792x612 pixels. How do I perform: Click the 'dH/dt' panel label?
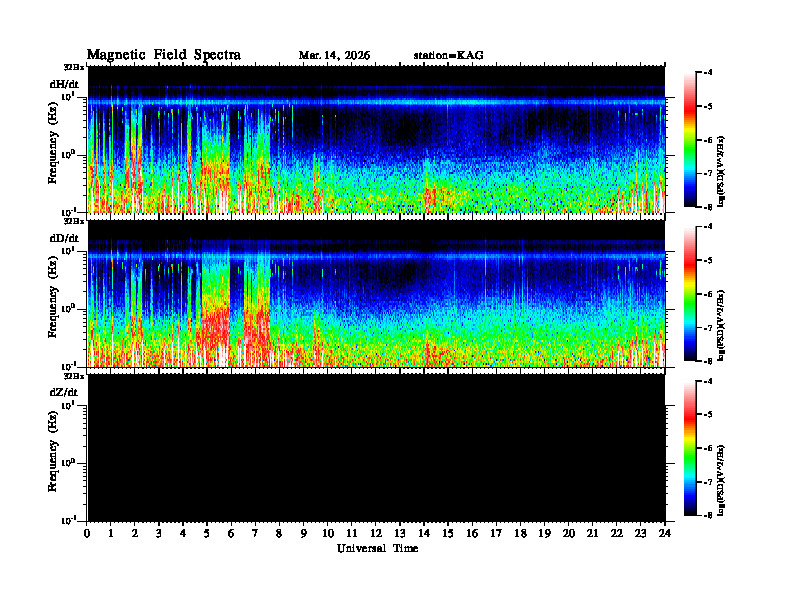tap(64, 84)
